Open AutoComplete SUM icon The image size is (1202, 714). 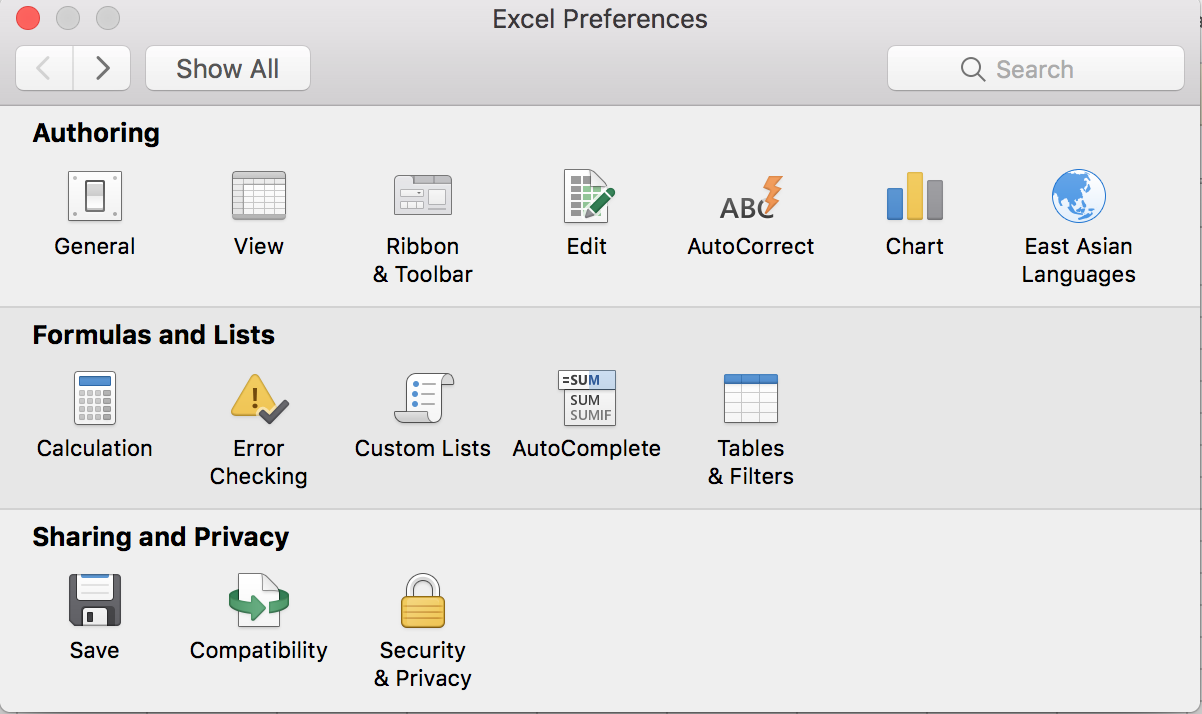pyautogui.click(x=587, y=398)
